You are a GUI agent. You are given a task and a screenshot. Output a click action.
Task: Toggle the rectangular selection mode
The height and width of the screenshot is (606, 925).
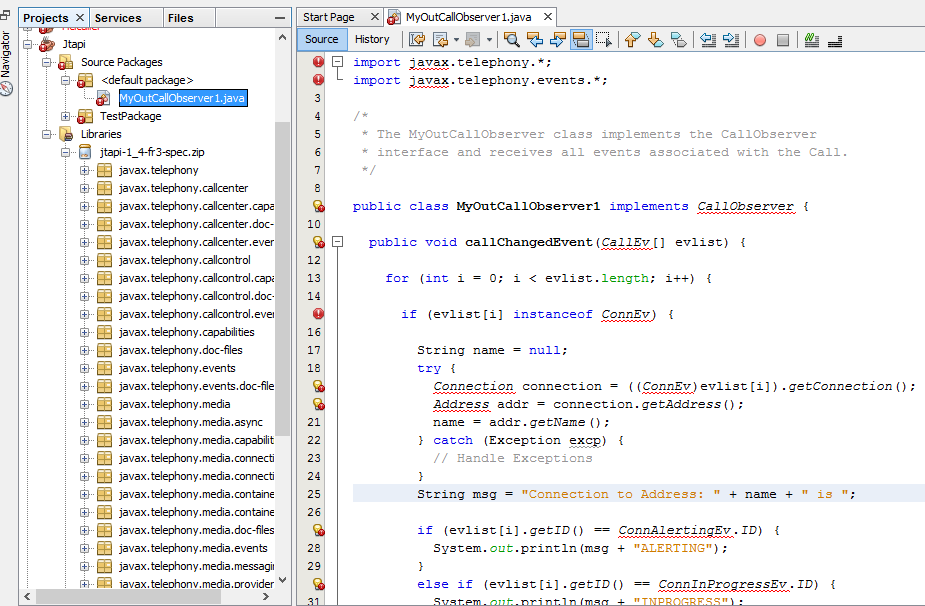604,40
